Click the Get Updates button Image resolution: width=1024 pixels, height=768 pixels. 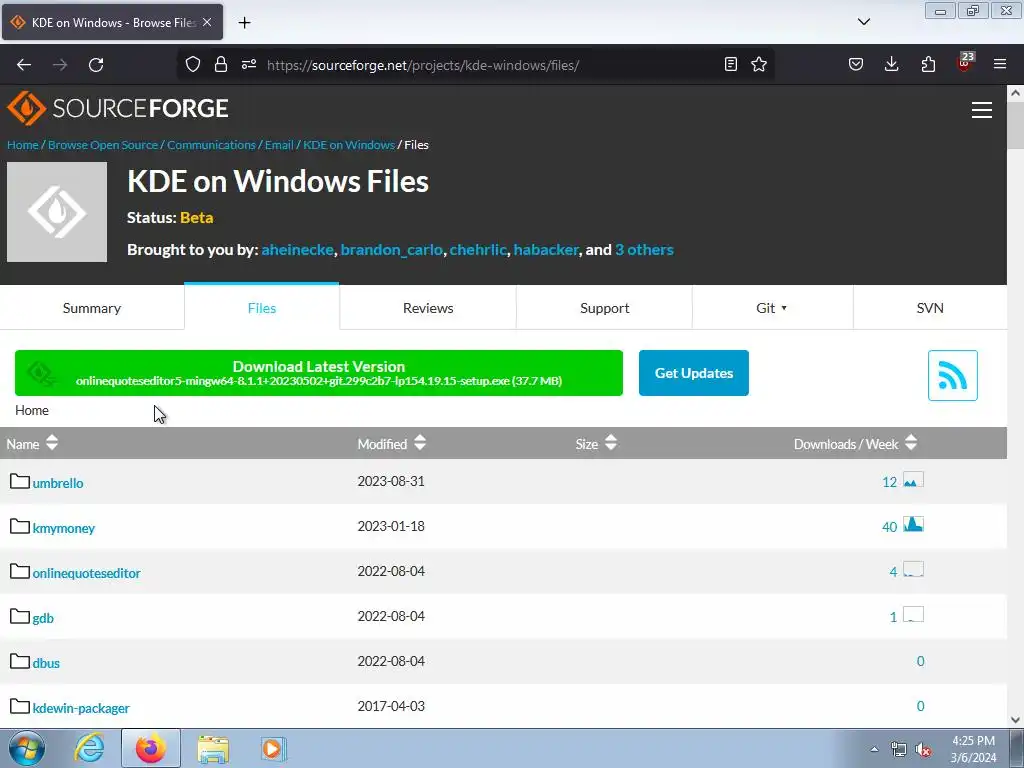tap(694, 373)
